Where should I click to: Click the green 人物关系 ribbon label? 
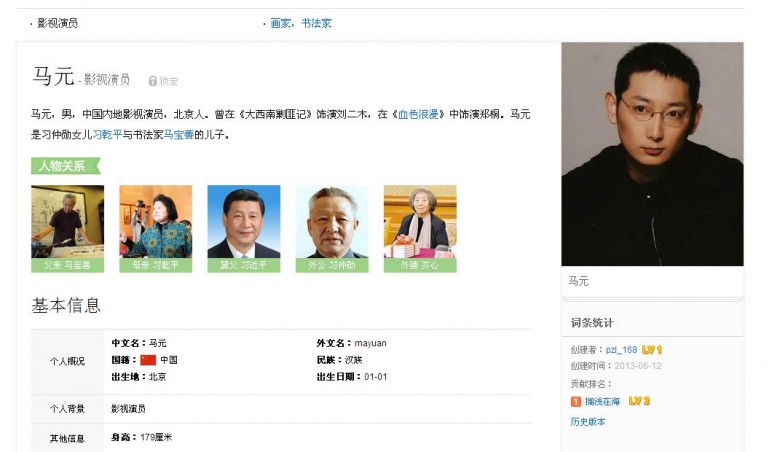(66, 166)
